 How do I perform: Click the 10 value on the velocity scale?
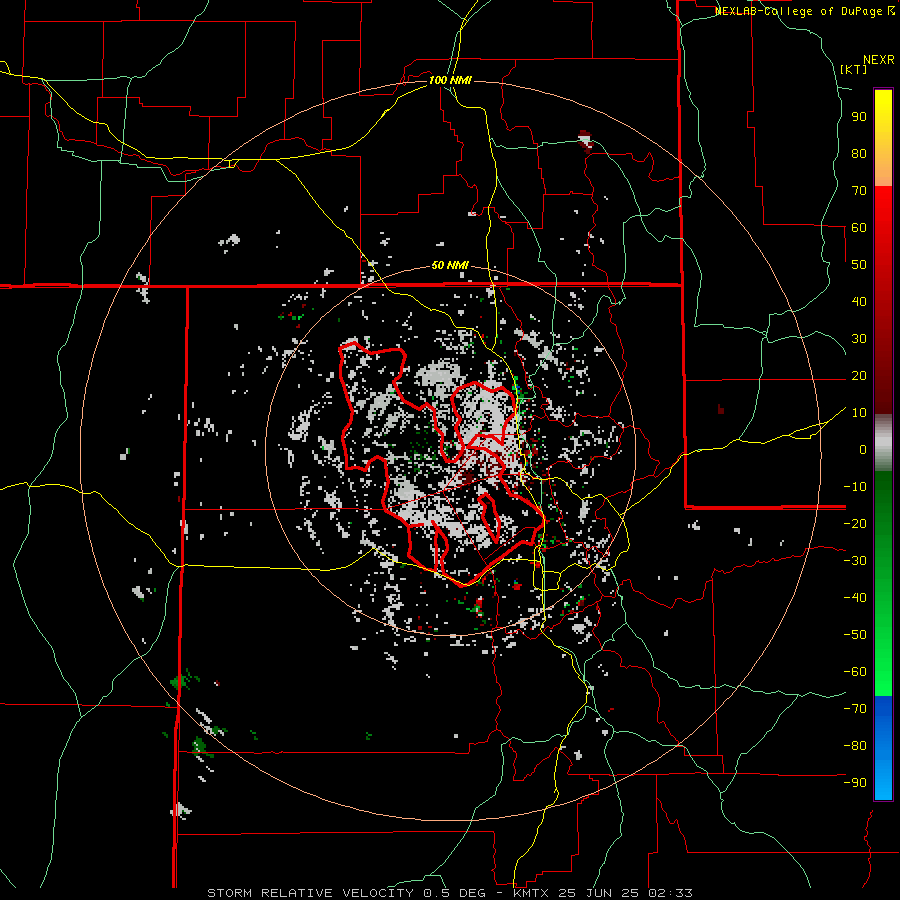(x=859, y=413)
